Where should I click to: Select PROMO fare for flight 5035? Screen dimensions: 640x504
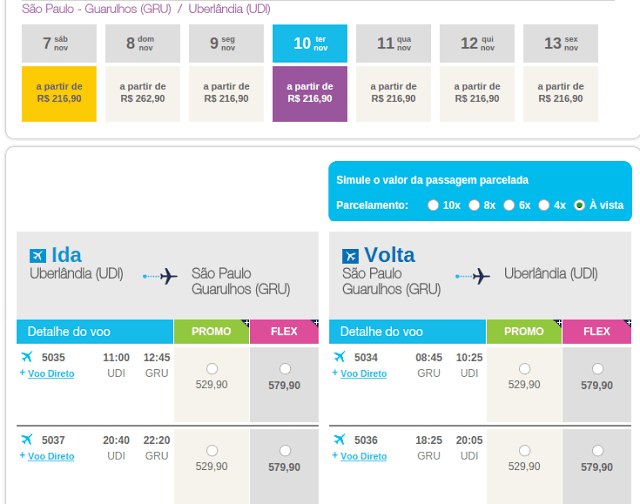[x=212, y=369]
